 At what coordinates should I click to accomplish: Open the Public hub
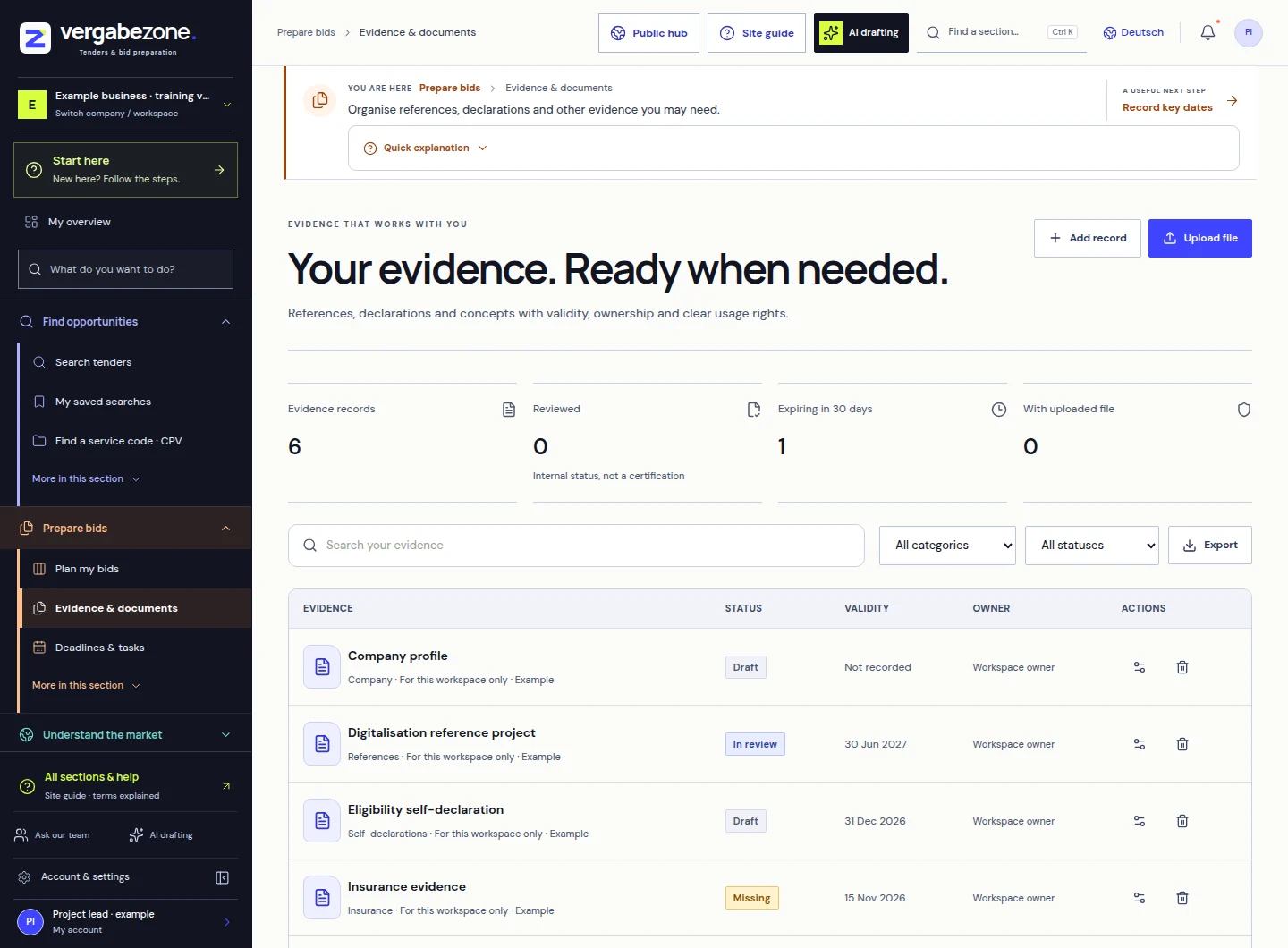point(649,33)
